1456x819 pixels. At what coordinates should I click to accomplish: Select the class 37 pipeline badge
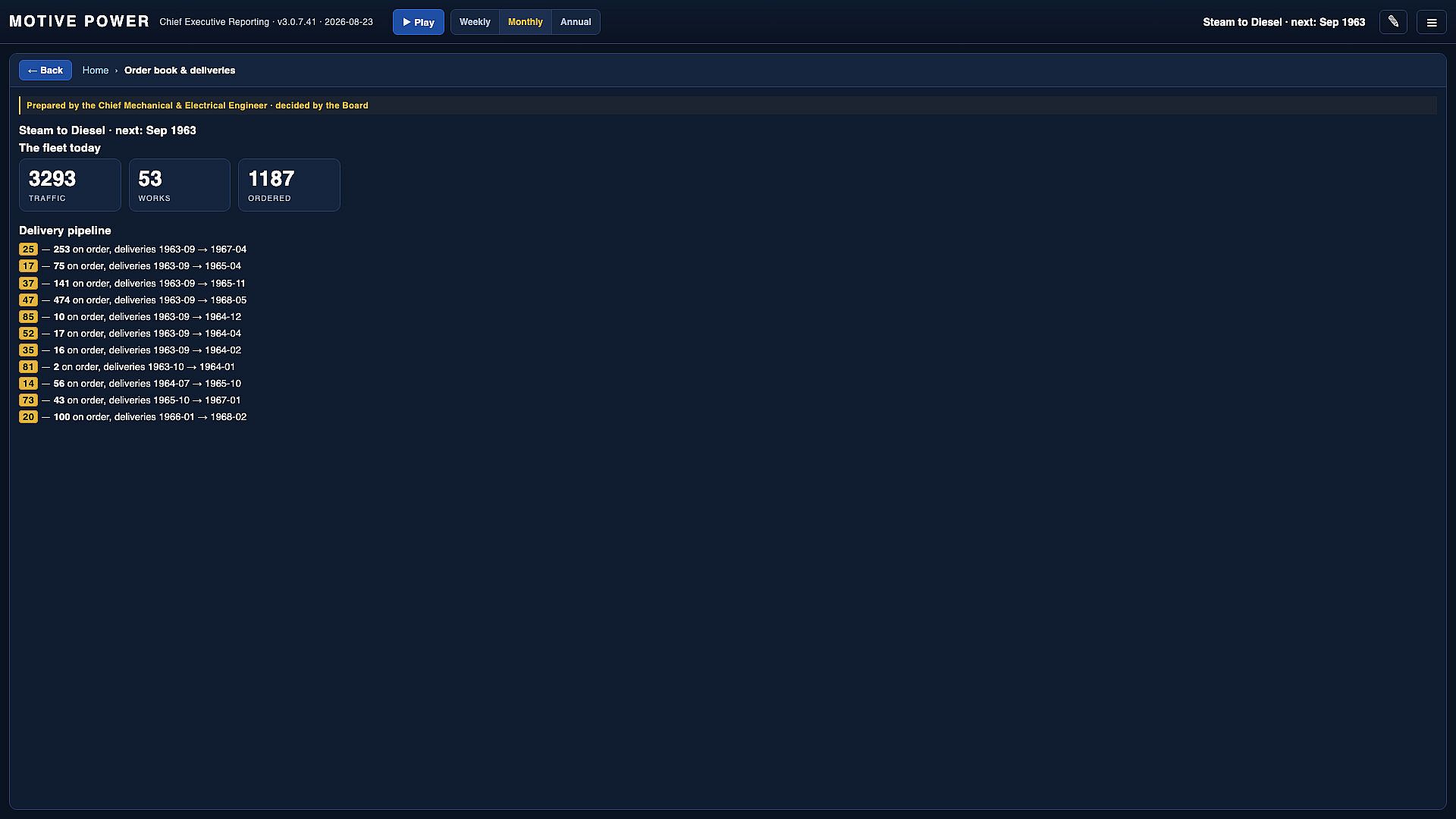coord(28,284)
